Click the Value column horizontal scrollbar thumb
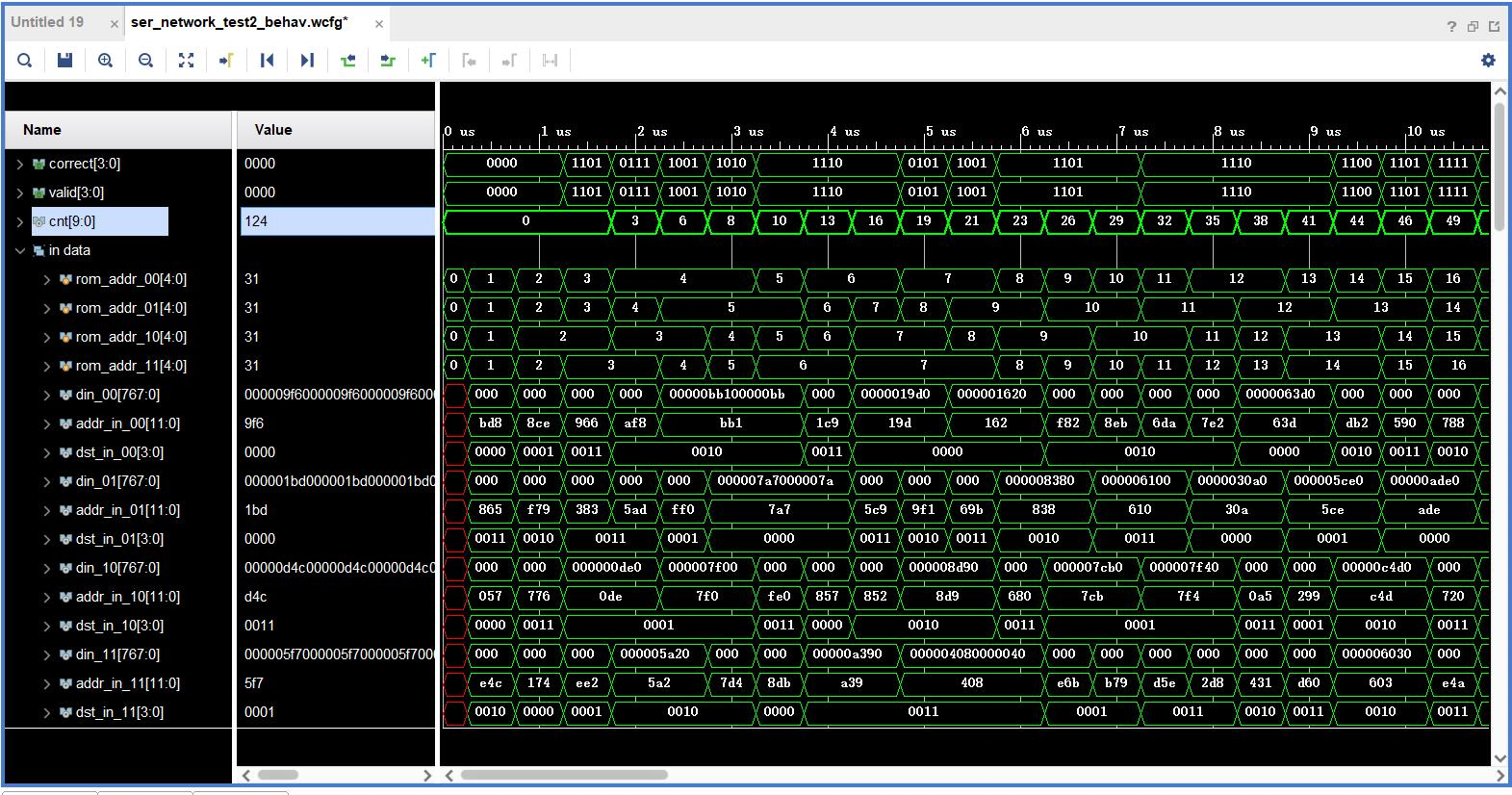1512x795 pixels. pos(278,775)
